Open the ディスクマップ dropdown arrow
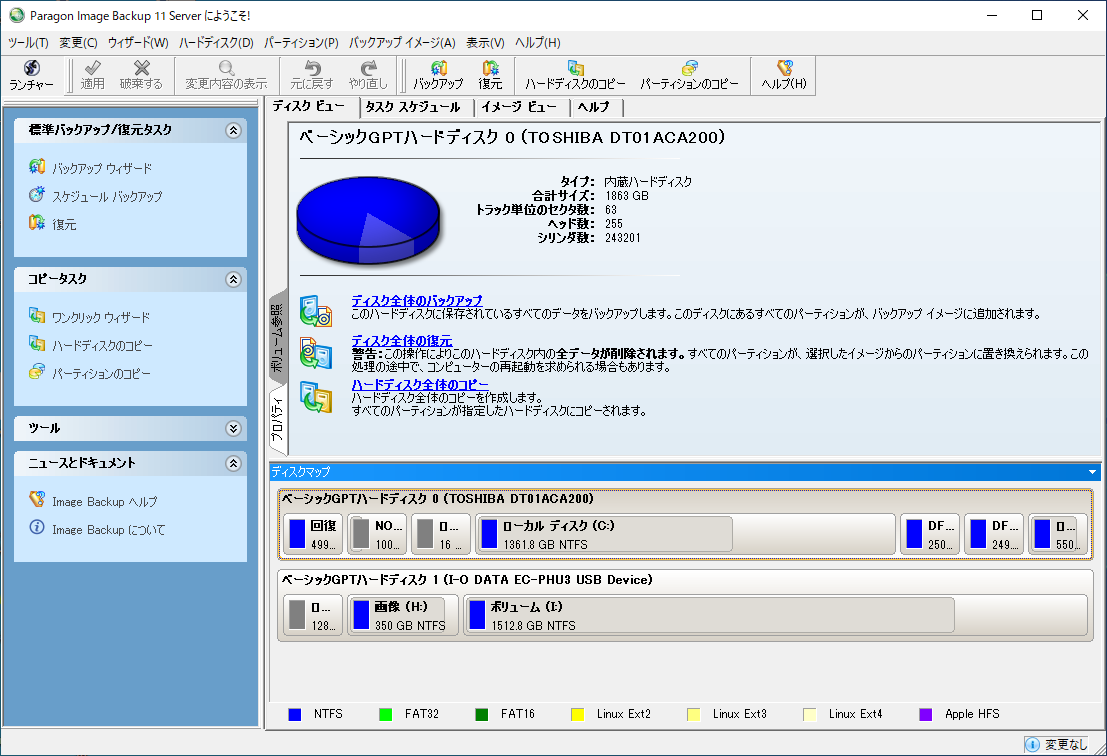The image size is (1107, 756). click(1092, 471)
